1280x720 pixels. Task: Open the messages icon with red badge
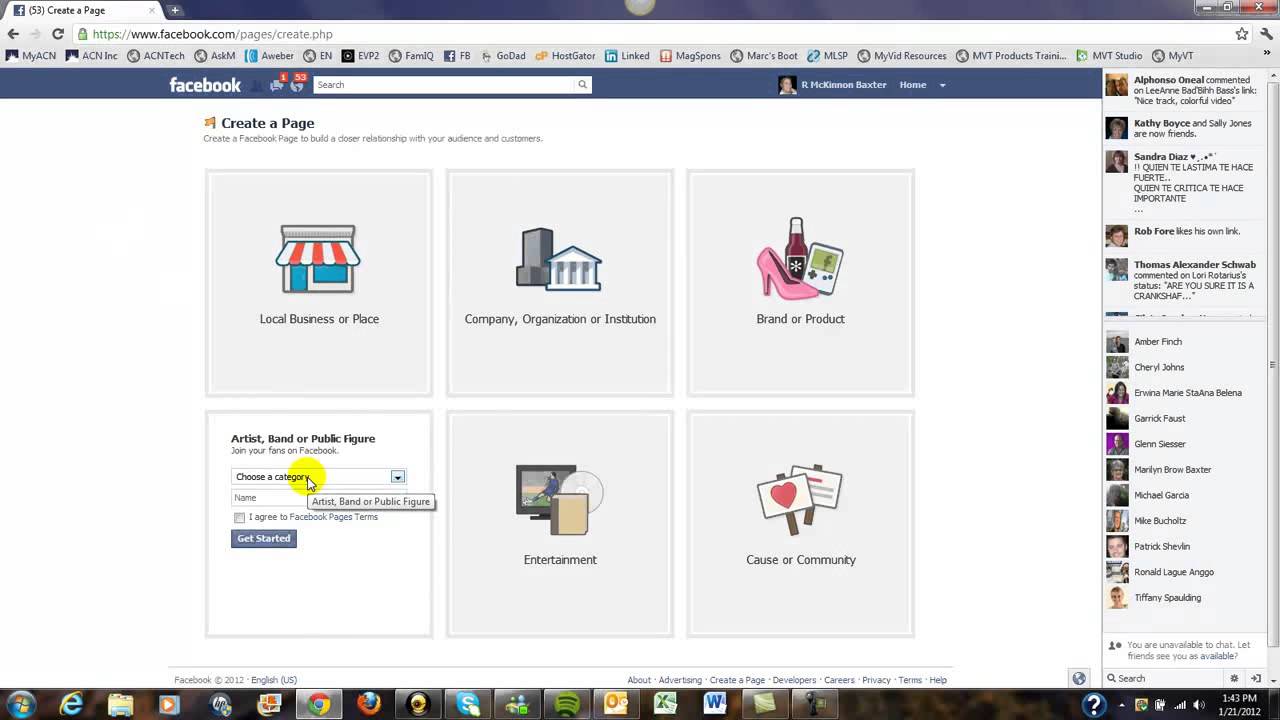pyautogui.click(x=277, y=85)
